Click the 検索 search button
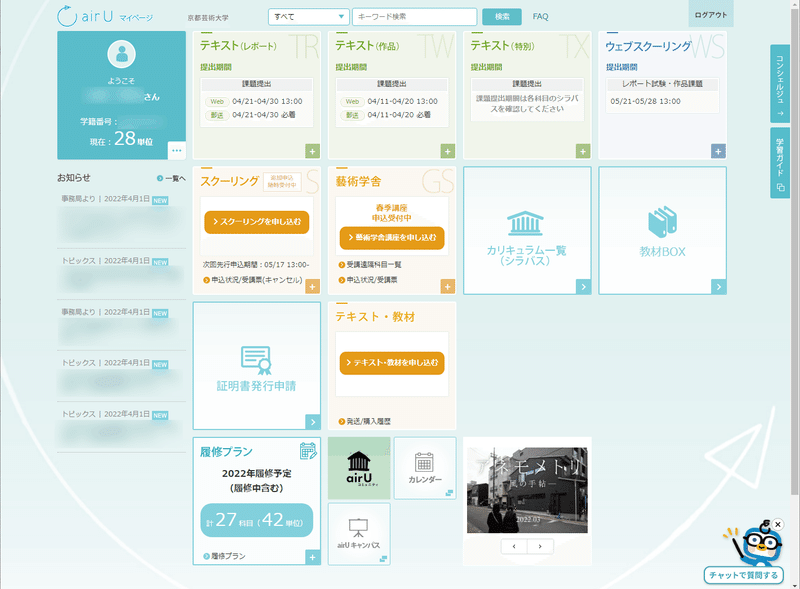This screenshot has height=589, width=800. [502, 16]
